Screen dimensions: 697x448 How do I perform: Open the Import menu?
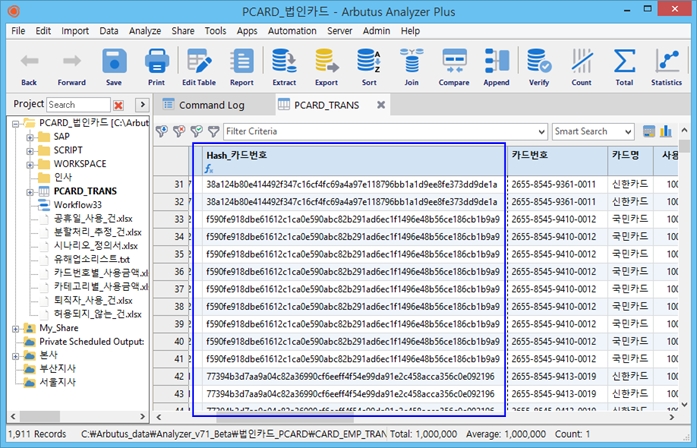[75, 31]
